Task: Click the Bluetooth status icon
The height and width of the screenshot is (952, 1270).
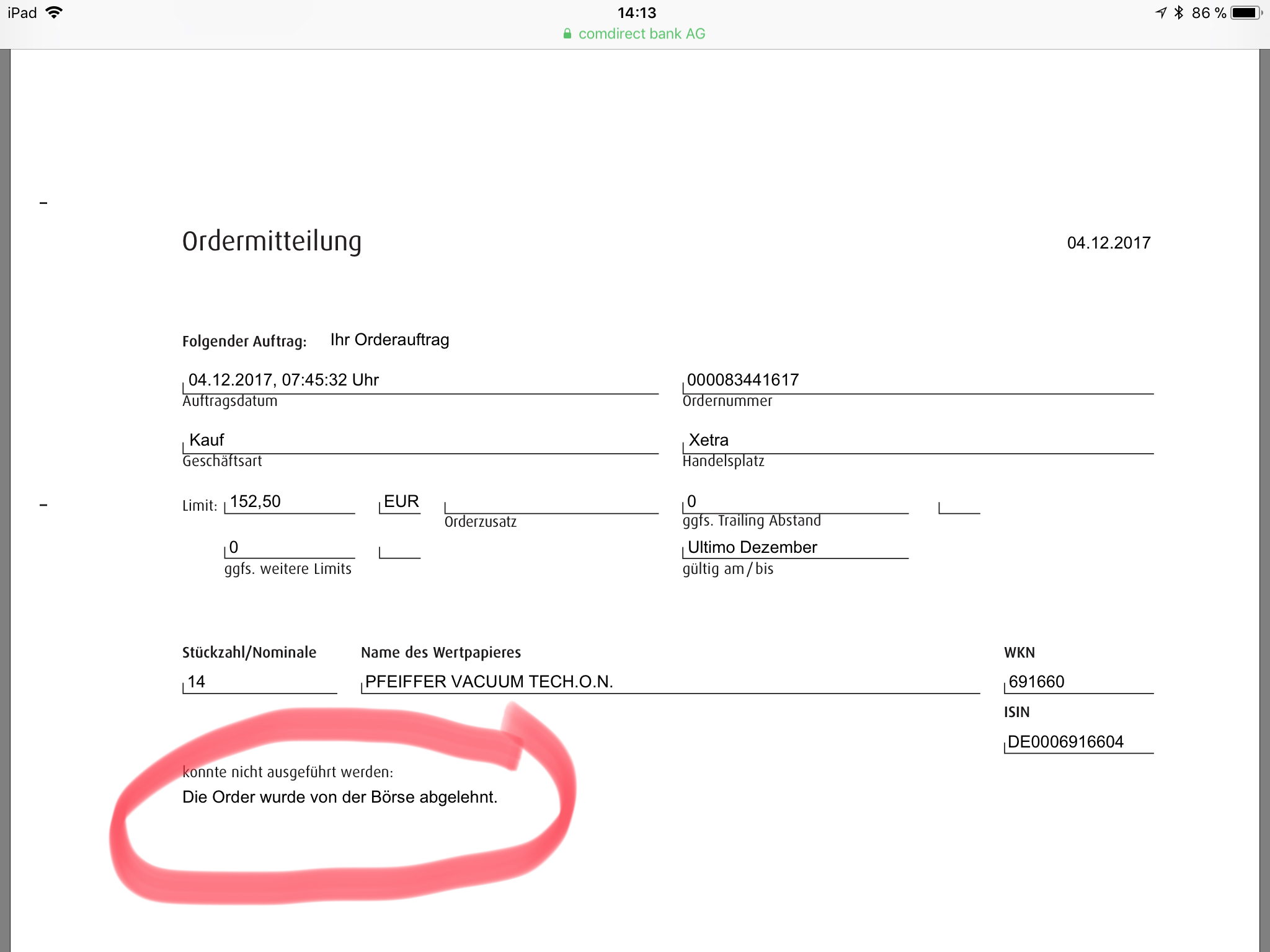Action: click(x=1179, y=12)
